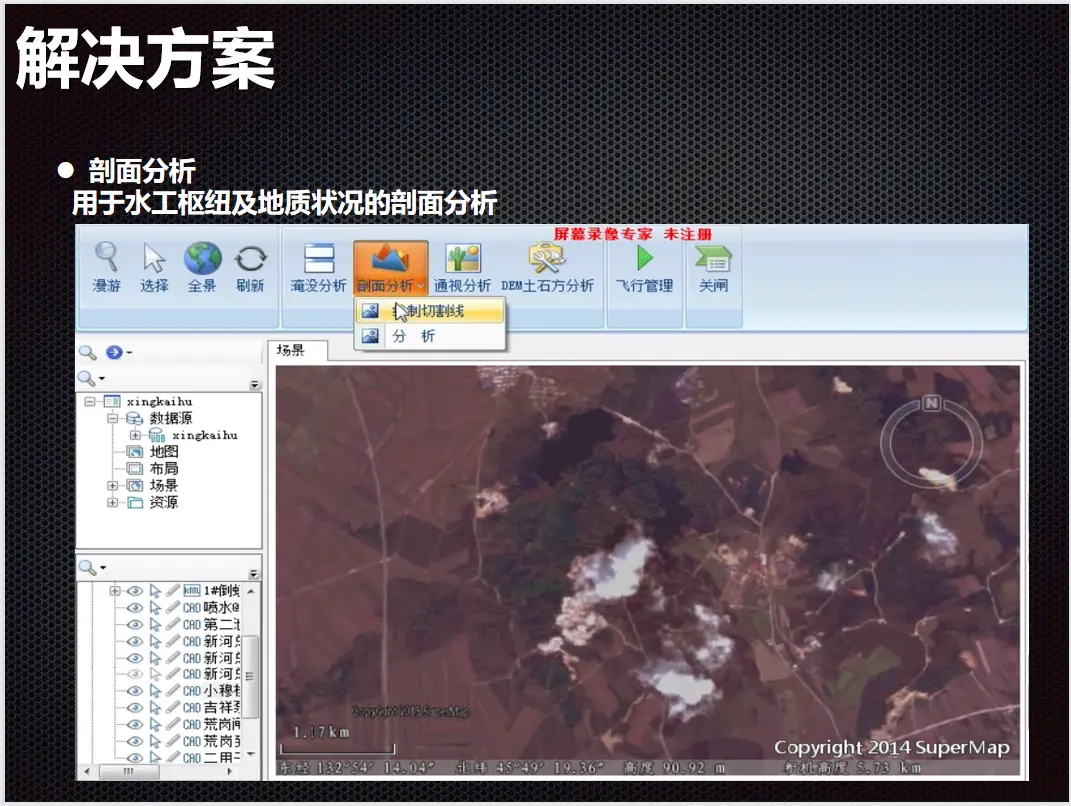Open DEM土石方分析 earthwork analysis
The image size is (1071, 806).
[x=547, y=267]
